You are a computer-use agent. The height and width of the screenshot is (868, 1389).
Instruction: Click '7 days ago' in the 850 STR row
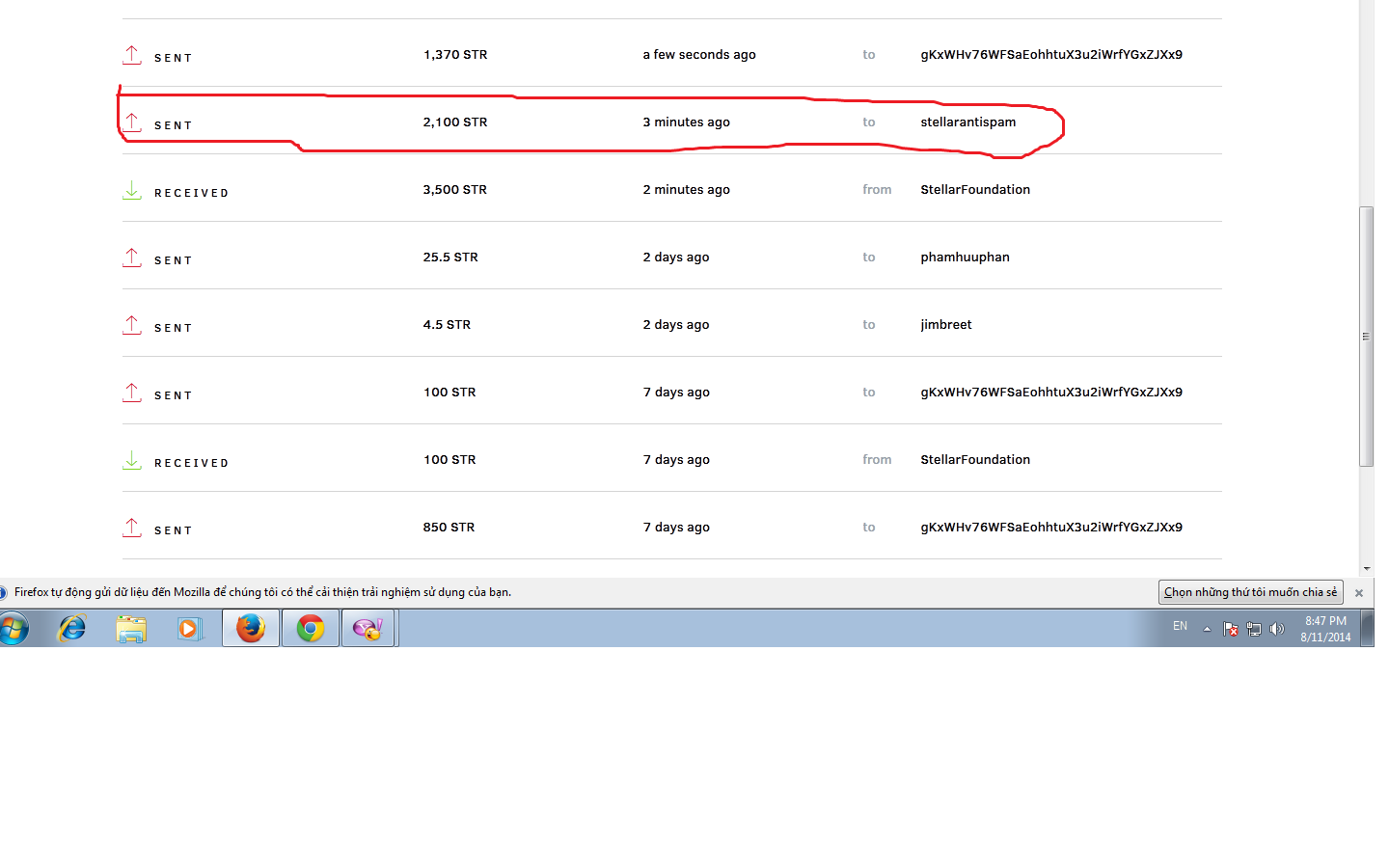click(676, 528)
